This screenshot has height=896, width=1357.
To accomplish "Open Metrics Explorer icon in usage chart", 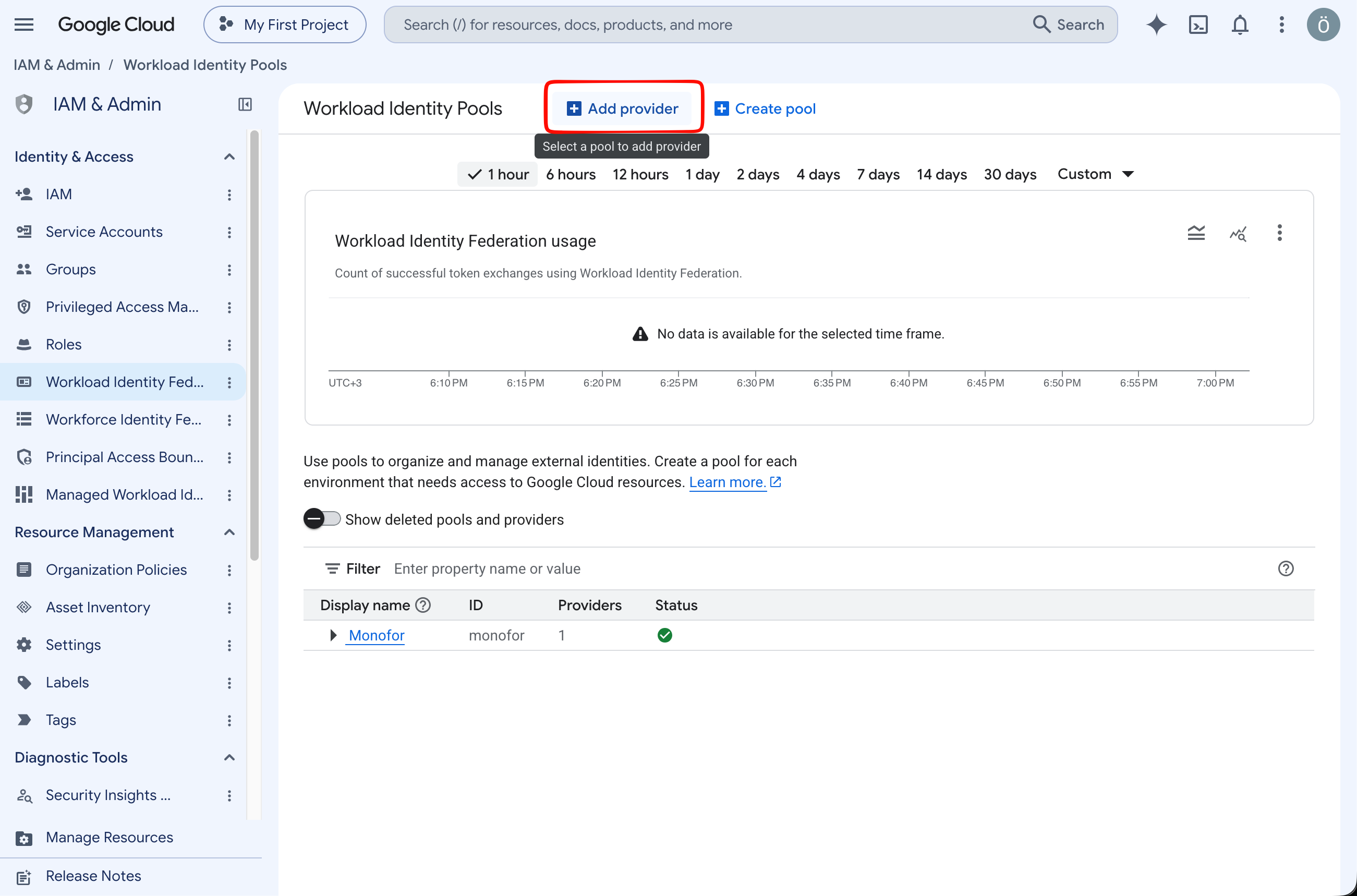I will (x=1238, y=233).
